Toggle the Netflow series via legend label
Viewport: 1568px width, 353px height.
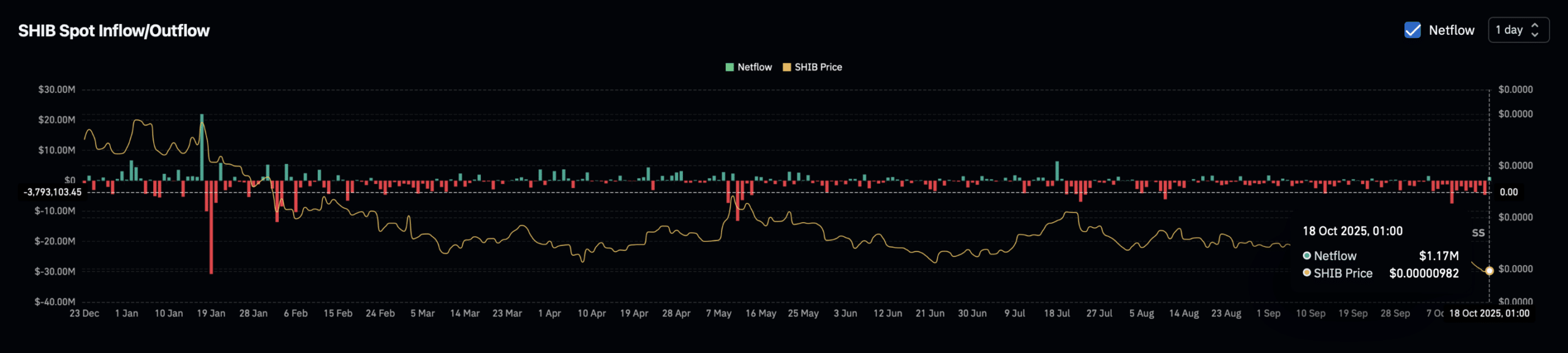[755, 67]
